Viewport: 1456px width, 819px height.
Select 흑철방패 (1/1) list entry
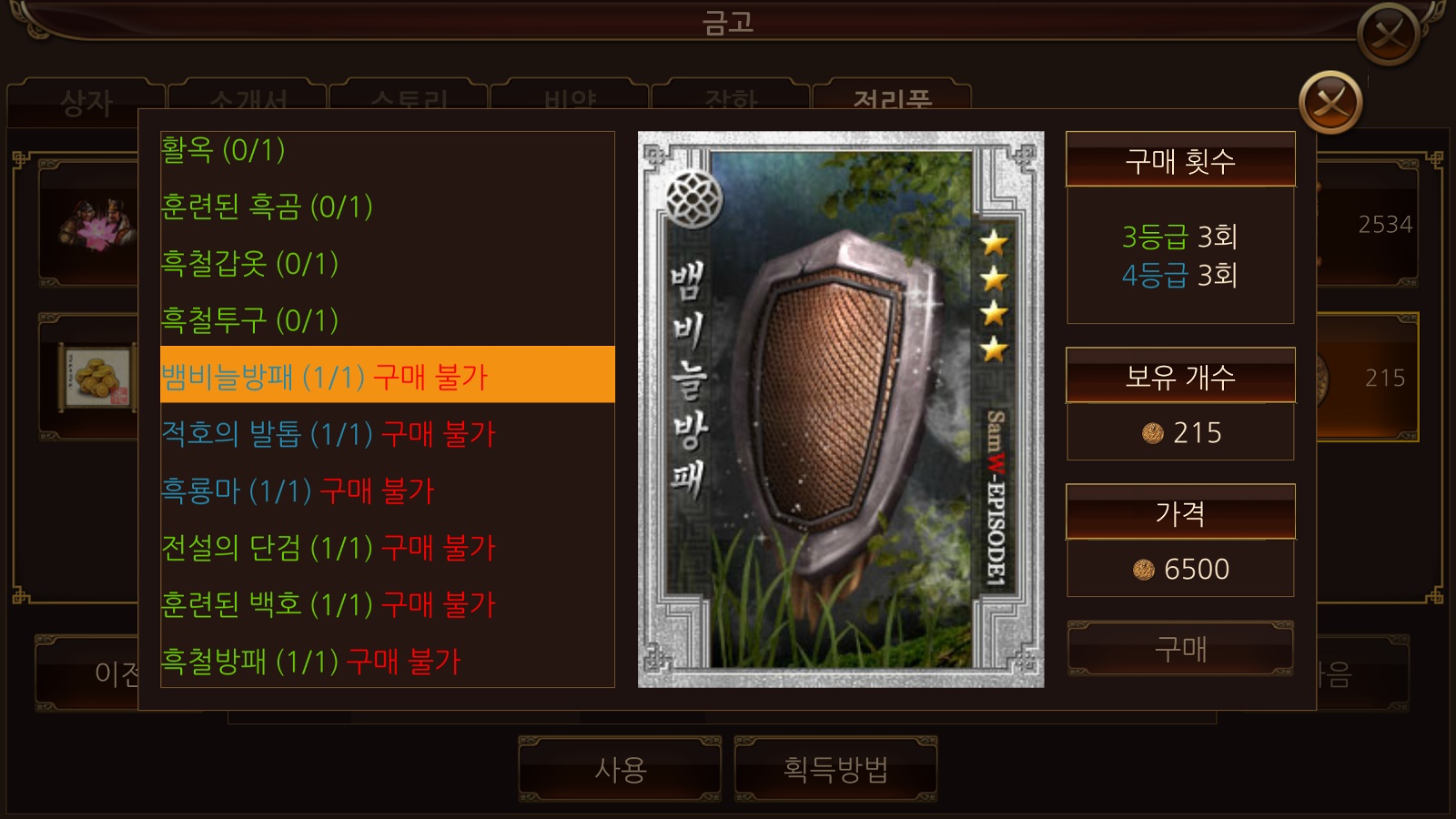tap(388, 660)
